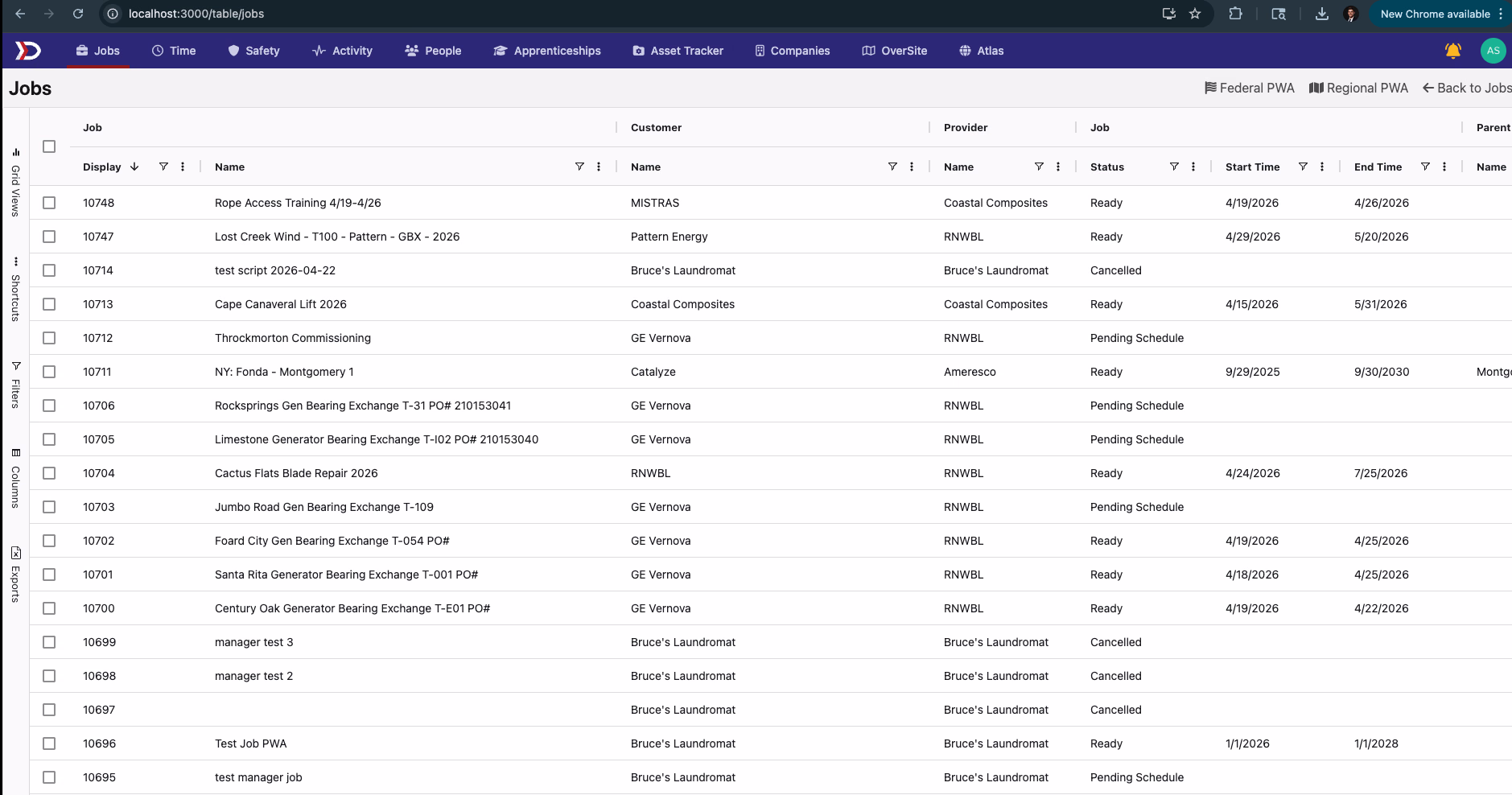This screenshot has height=795, width=1512.
Task: Open Filters side panel
Action: 15,385
